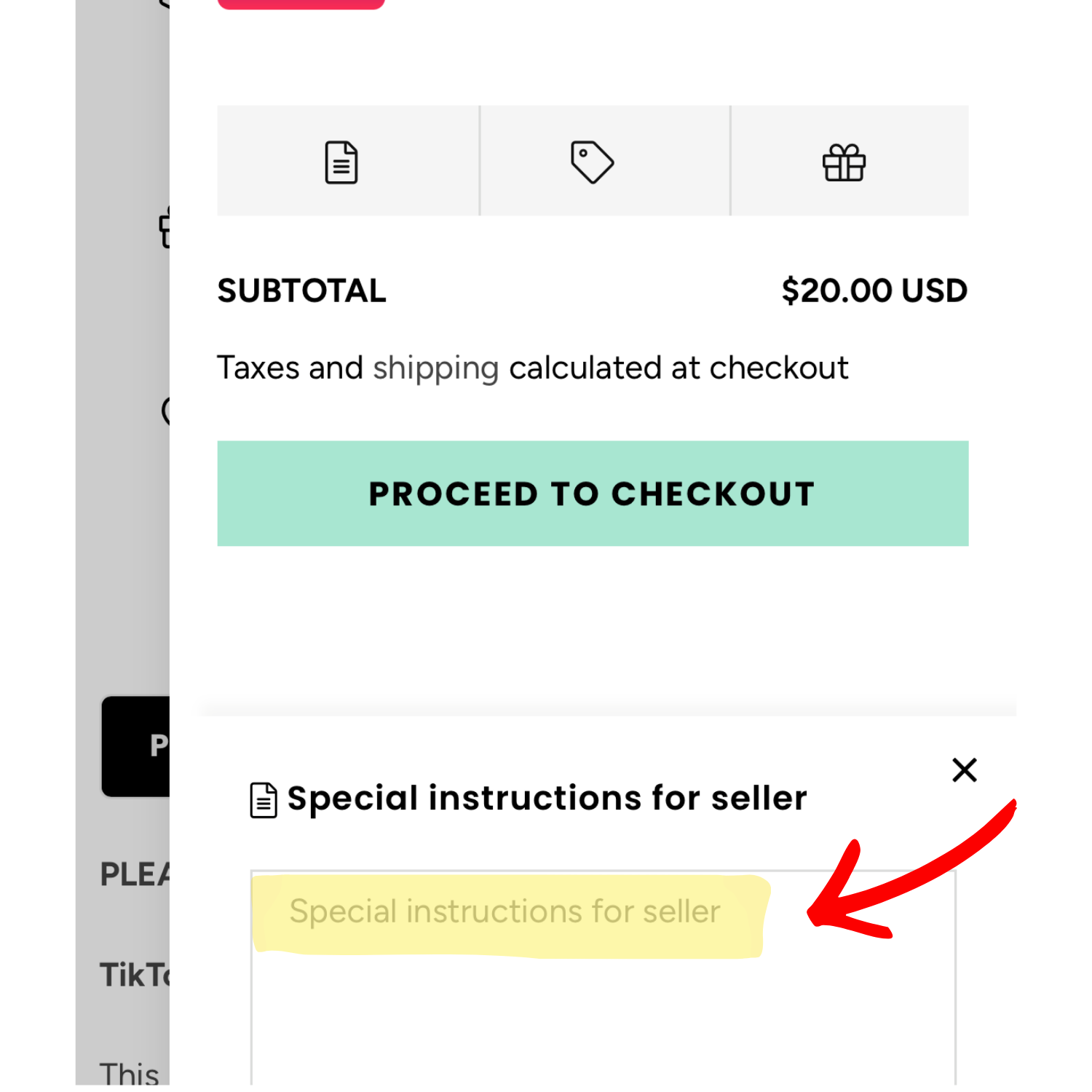Click the Taxes calculated at checkout text
Screen dimensions: 1092x1092
pos(533,368)
